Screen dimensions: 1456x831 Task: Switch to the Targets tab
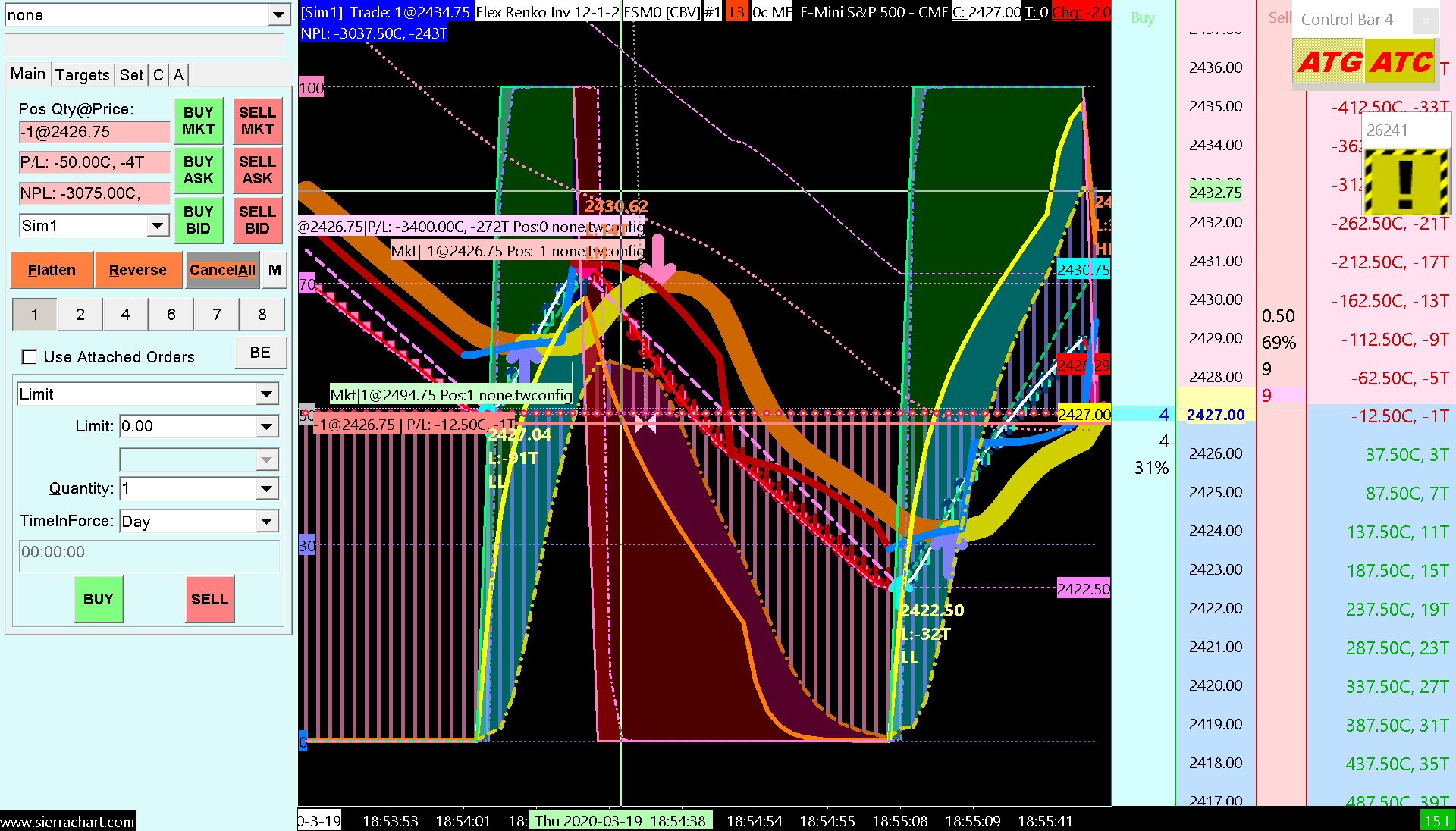(82, 74)
